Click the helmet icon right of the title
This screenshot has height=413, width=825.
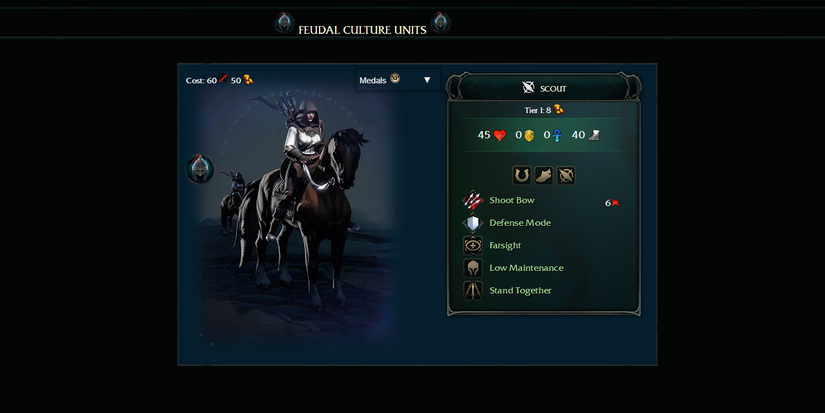coord(440,23)
